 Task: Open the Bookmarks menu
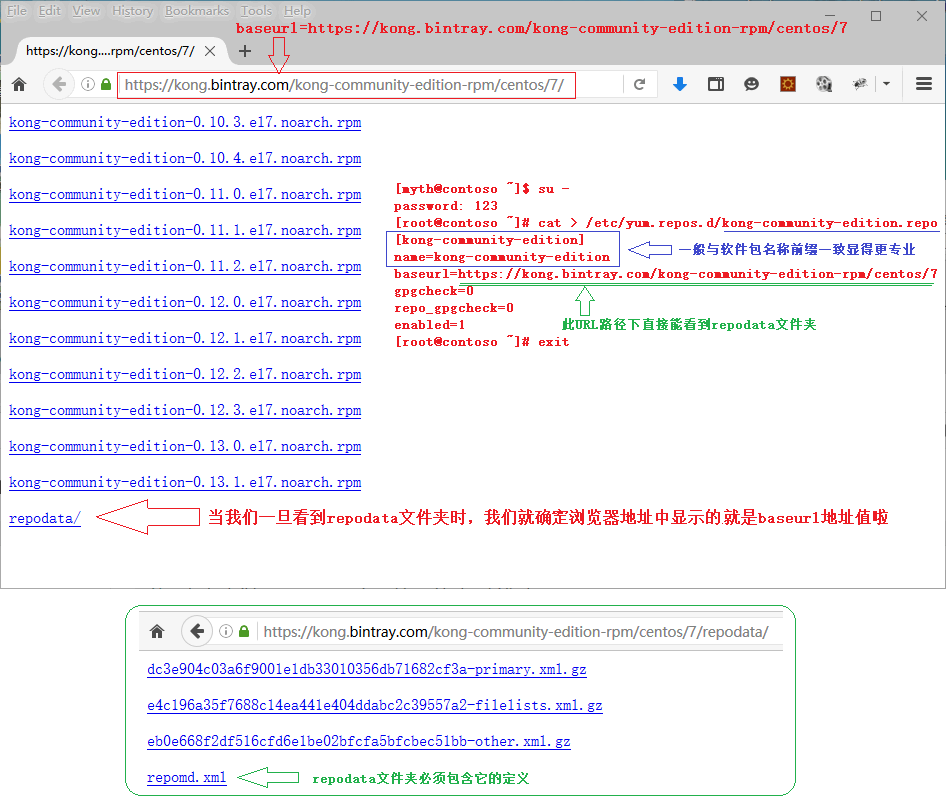(x=197, y=11)
